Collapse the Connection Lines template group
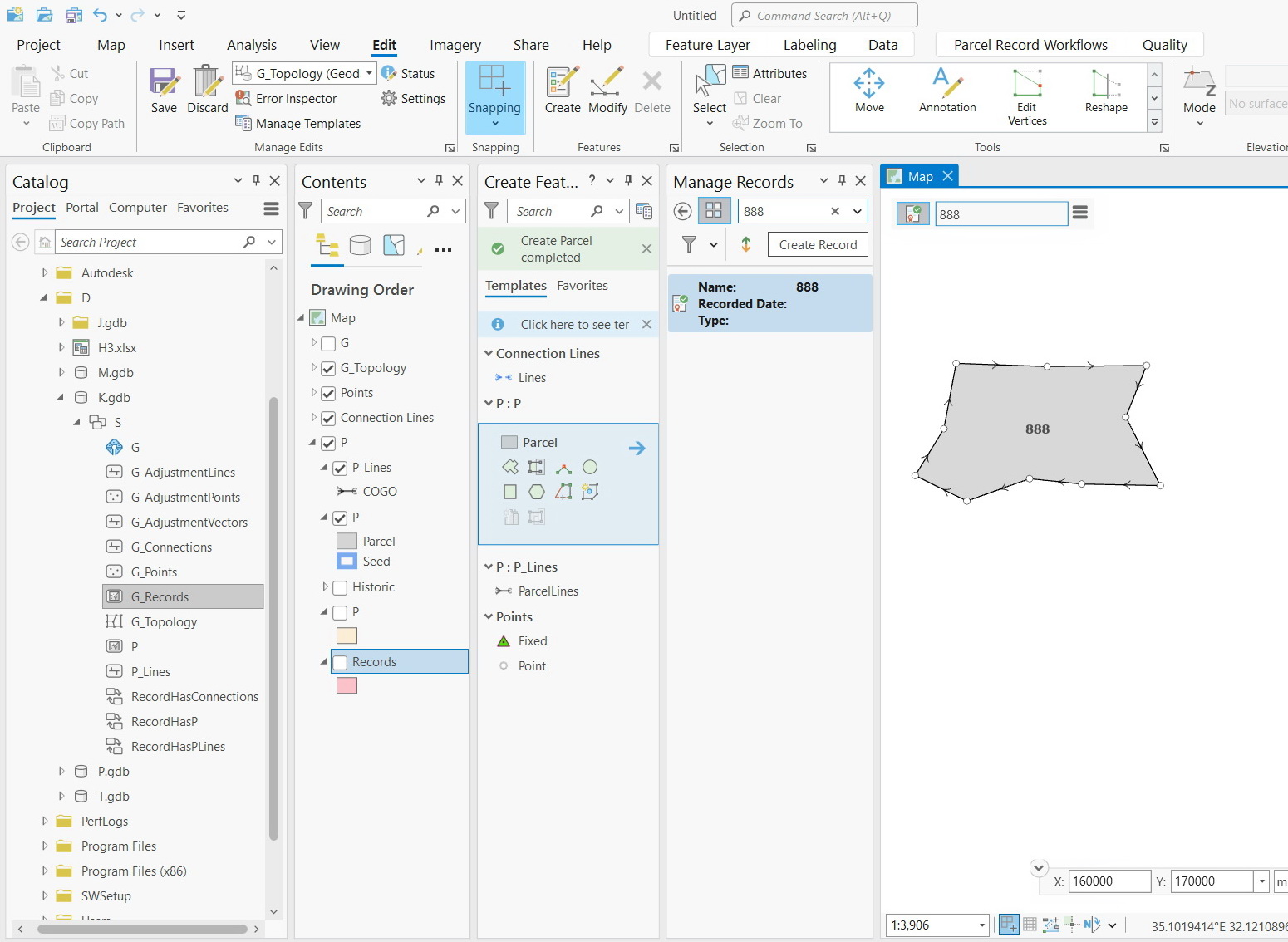This screenshot has width=1288, height=942. pos(489,353)
